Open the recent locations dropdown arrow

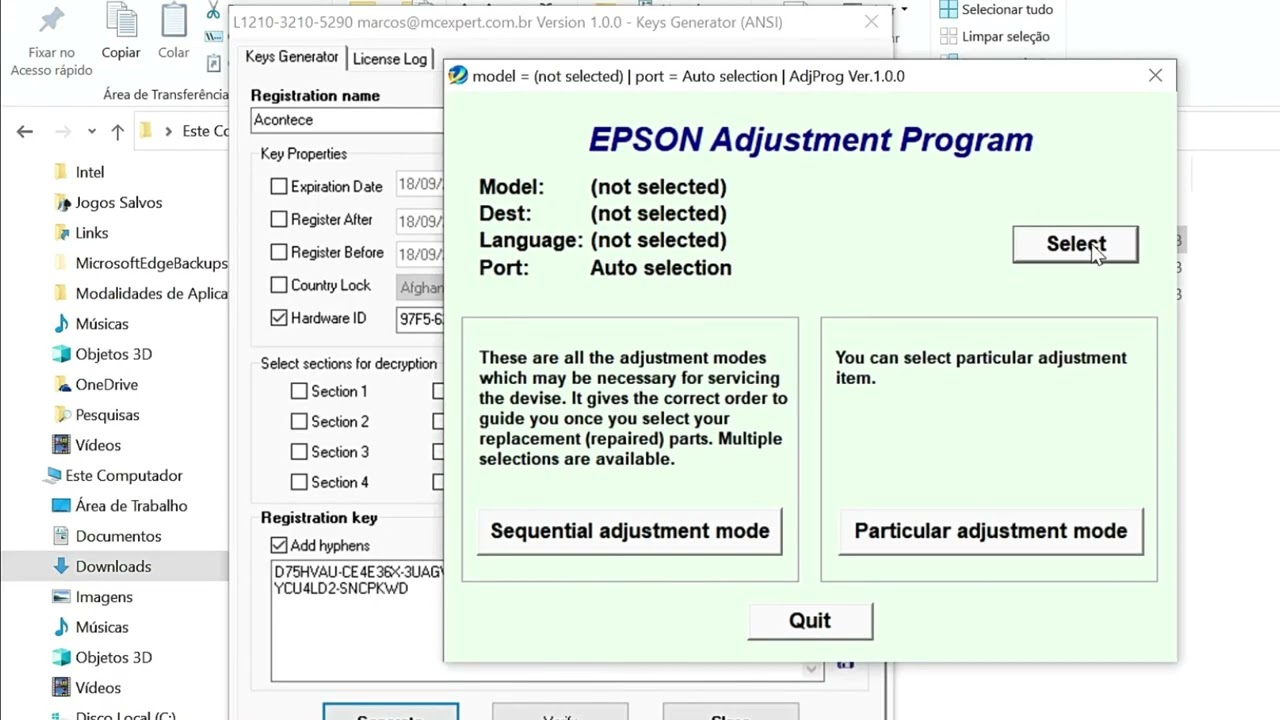[x=92, y=131]
